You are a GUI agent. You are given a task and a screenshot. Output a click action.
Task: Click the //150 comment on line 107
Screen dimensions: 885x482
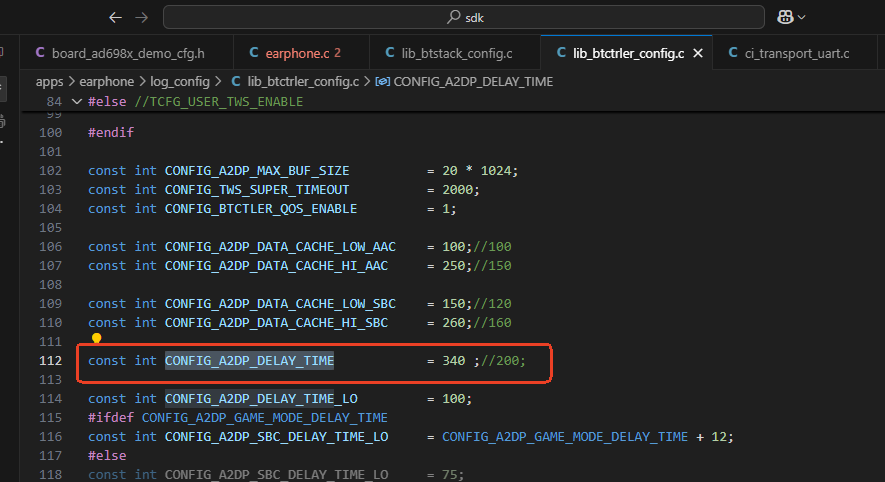coord(492,266)
